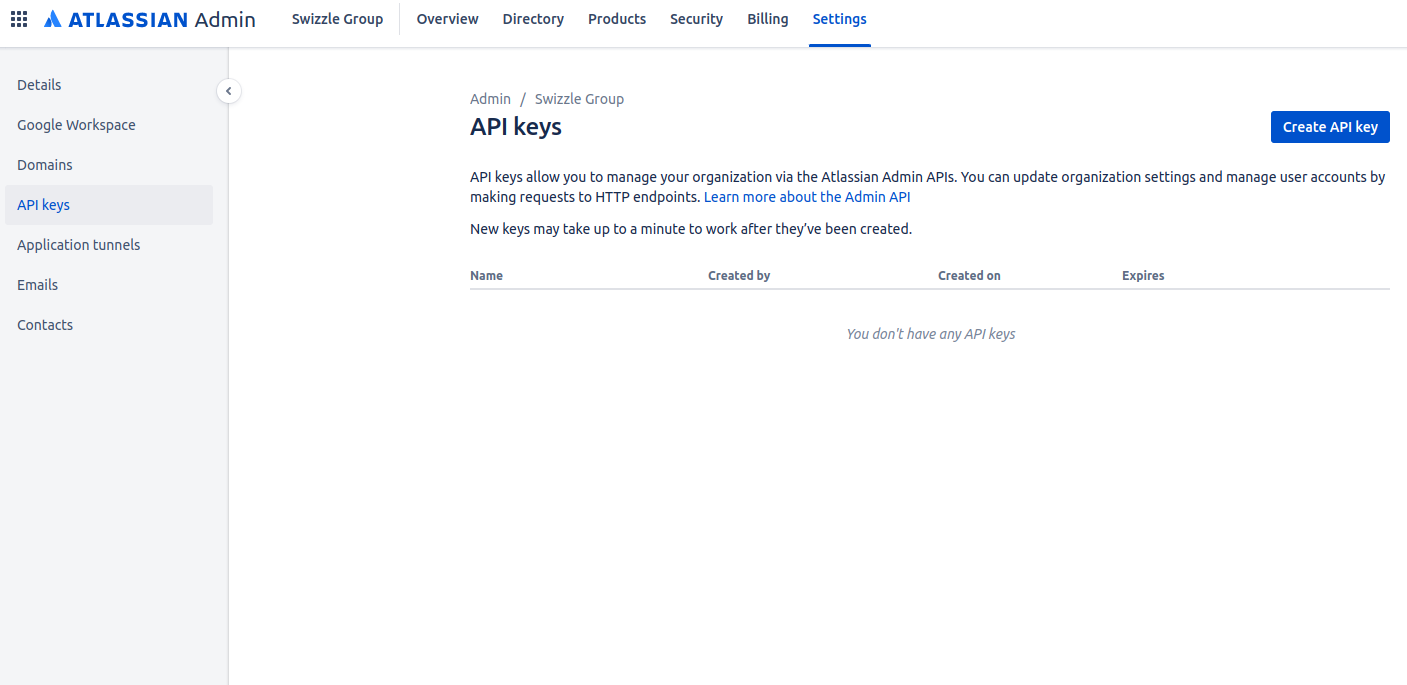The image size is (1407, 685).
Task: Click the Admin breadcrumb link
Action: 490,98
